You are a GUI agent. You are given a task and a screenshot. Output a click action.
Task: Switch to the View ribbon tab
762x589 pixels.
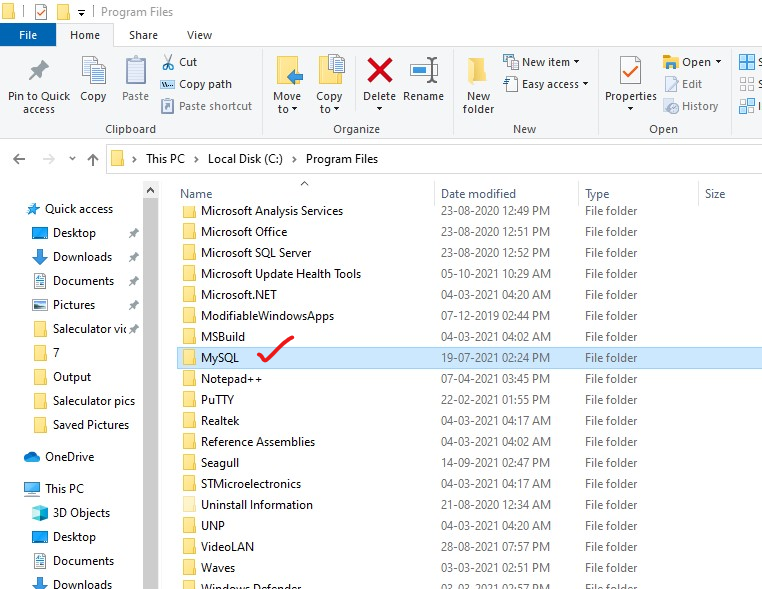coord(199,35)
